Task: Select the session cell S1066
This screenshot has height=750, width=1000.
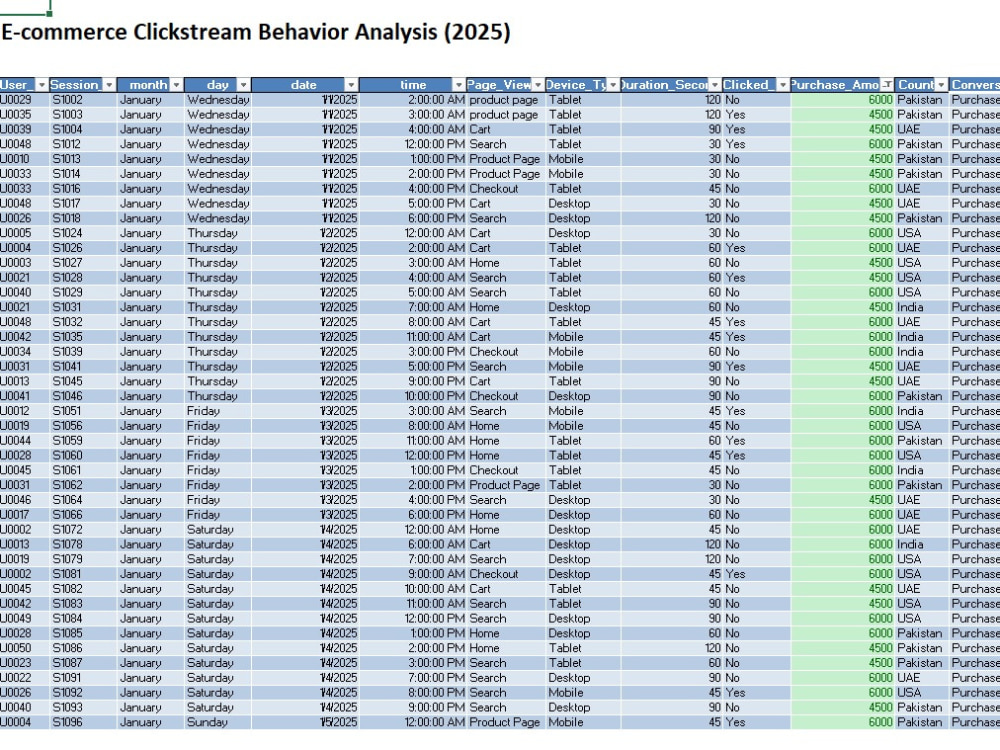Action: [84, 515]
